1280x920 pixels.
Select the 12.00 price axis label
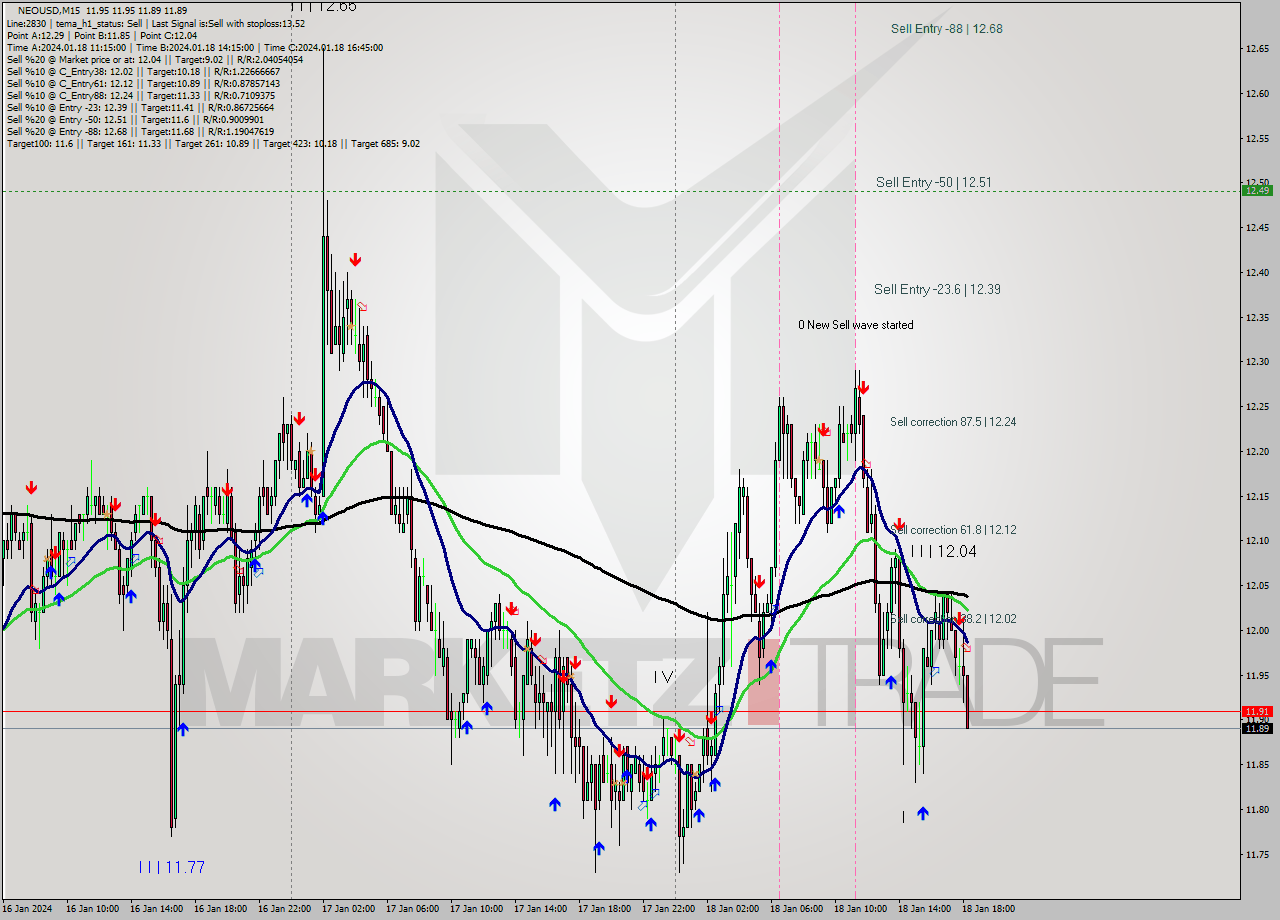[x=1256, y=631]
